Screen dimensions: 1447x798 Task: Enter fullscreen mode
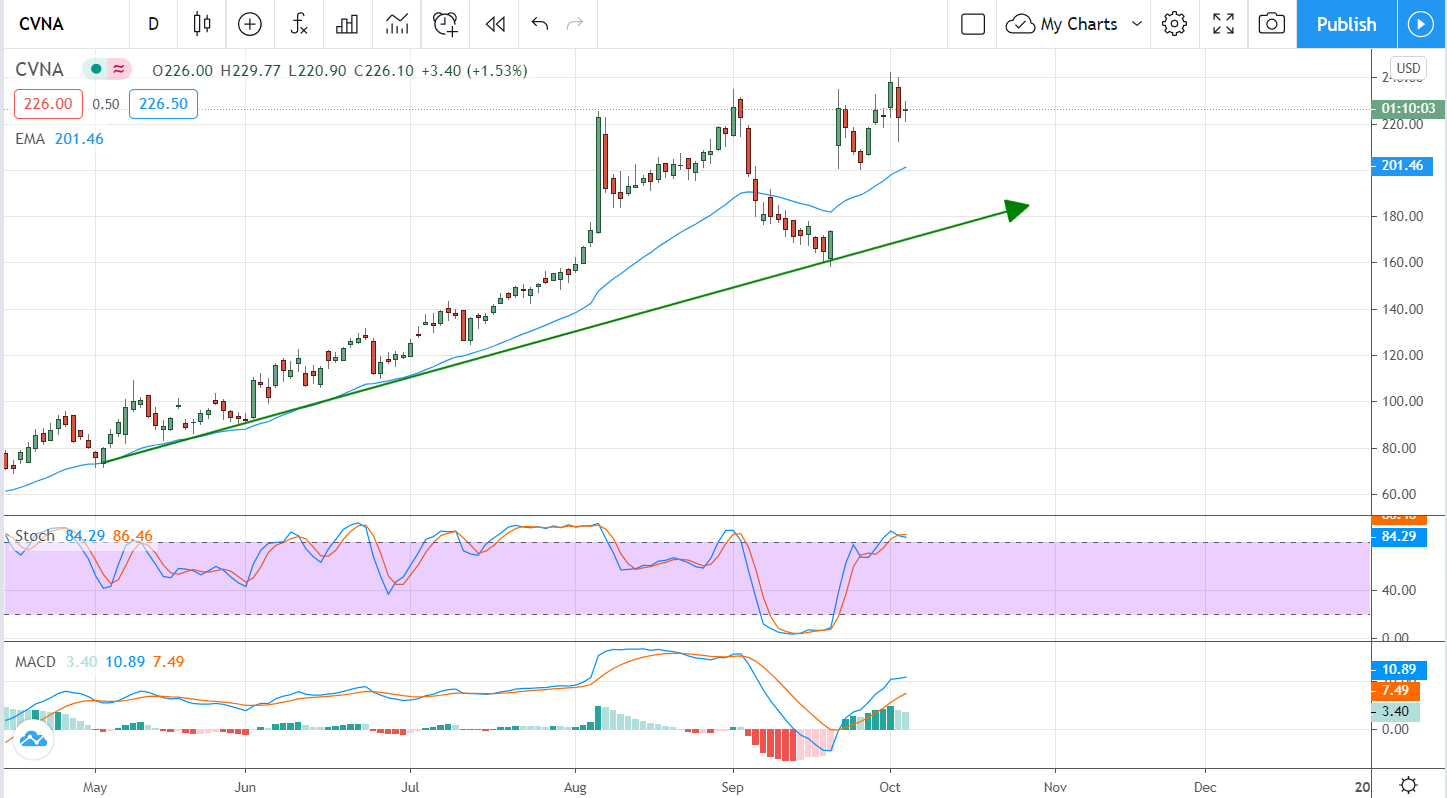click(x=1223, y=24)
